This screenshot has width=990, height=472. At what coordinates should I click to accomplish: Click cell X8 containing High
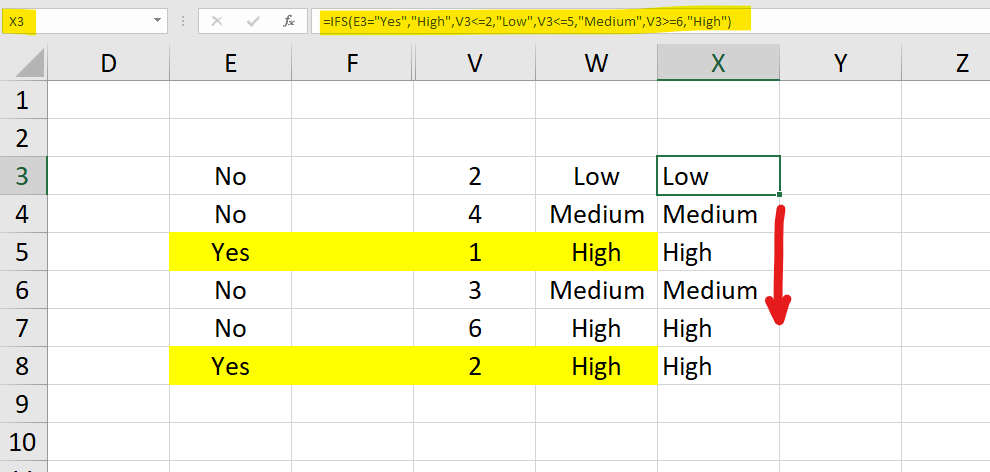pos(718,366)
